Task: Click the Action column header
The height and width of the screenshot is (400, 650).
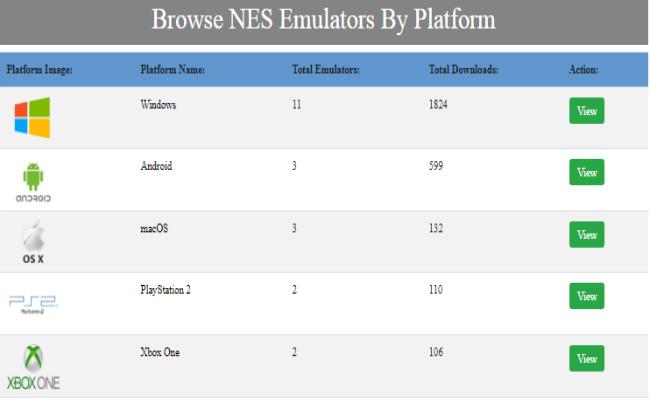Action: (x=584, y=69)
